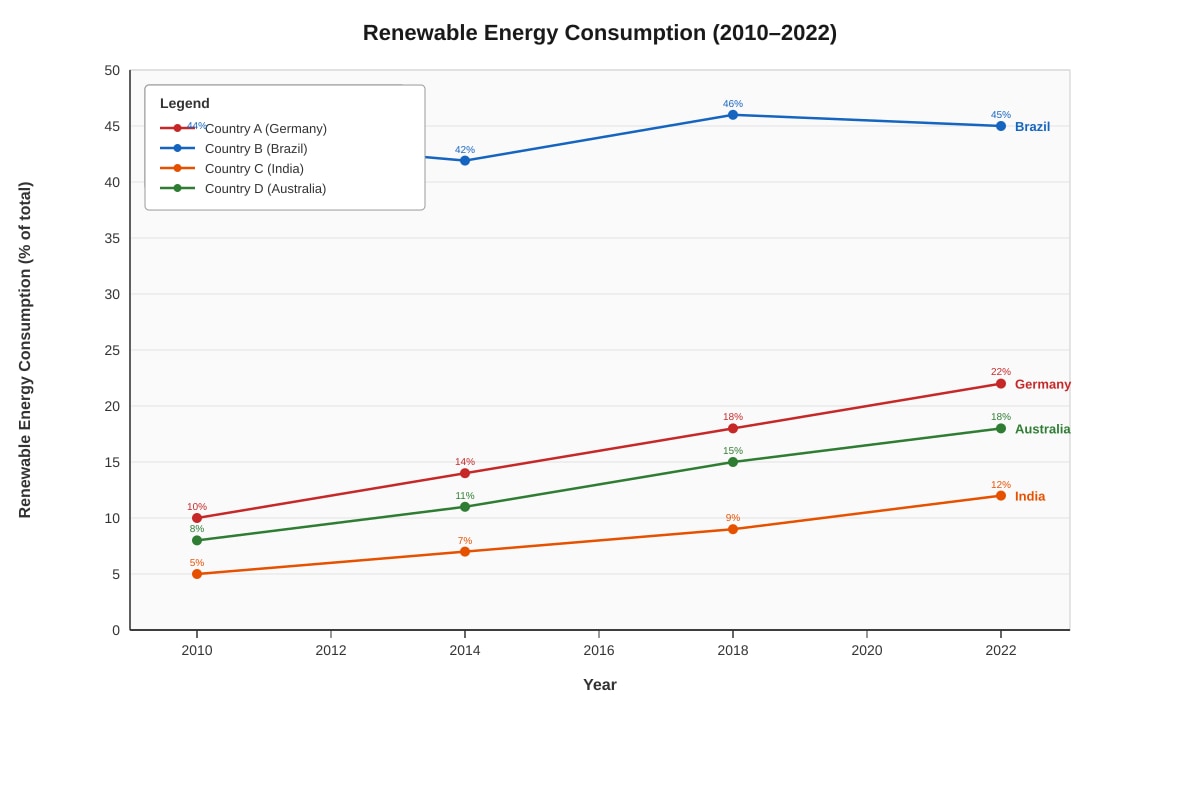This screenshot has height=800, width=1200.
Task: Click the 'Year' x-axis title
Action: point(600,685)
